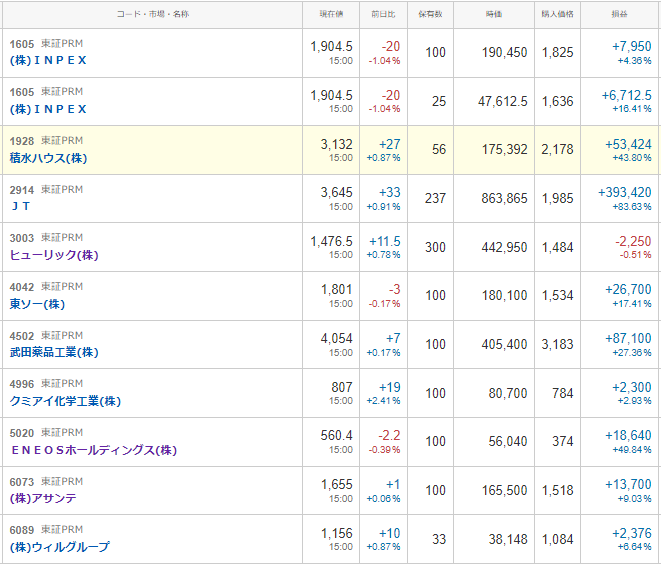Viewport: 661px width, 564px height.
Task: Open the ヒューリック(株) stock link
Action: (54, 255)
